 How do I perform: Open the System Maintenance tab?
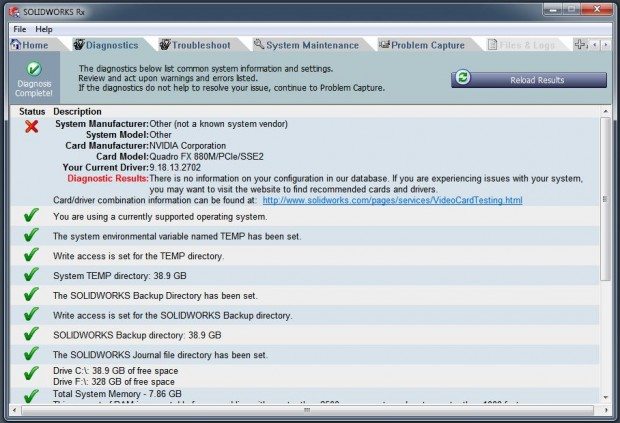(305, 45)
